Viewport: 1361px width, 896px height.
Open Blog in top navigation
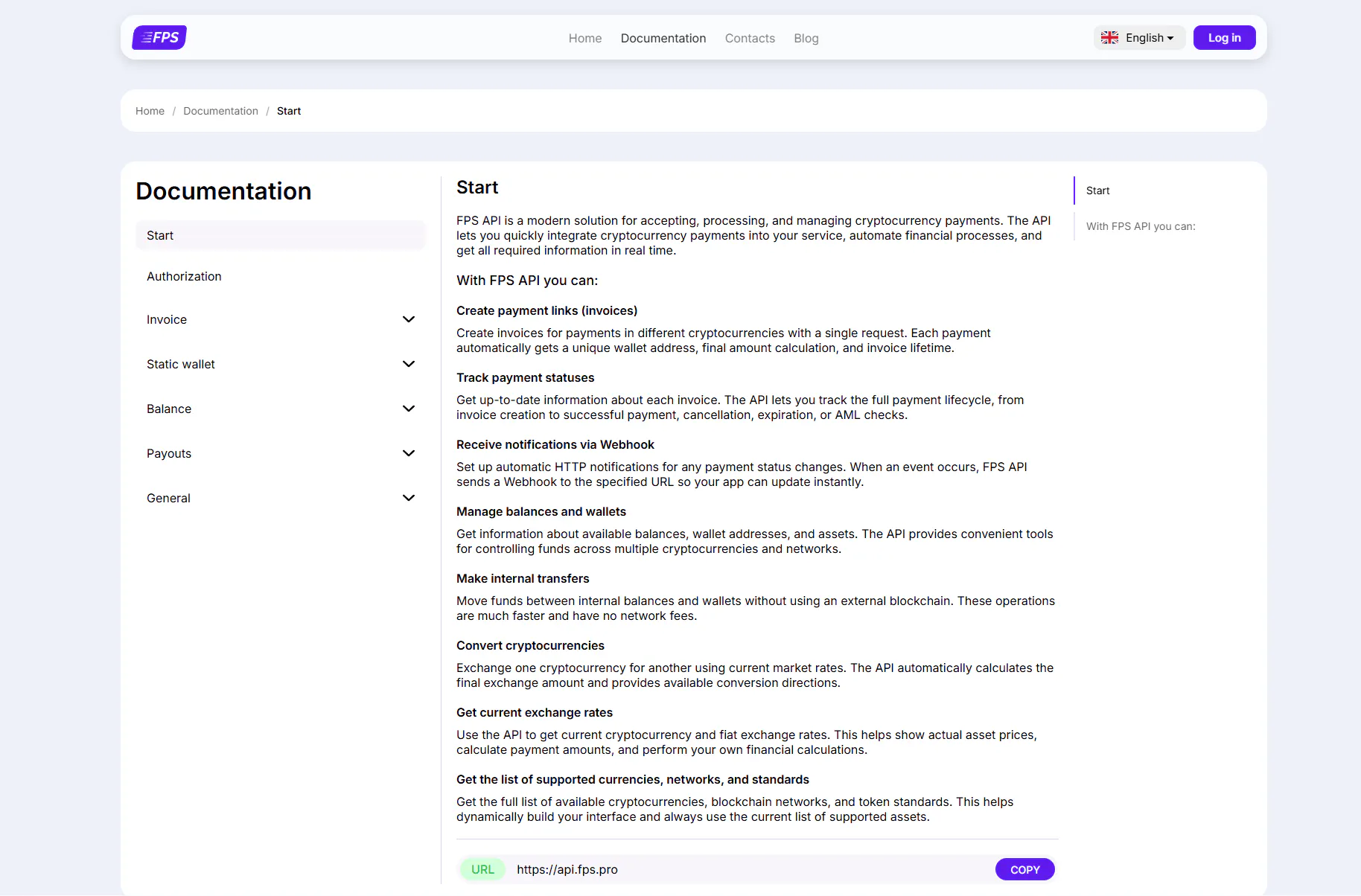(x=806, y=38)
